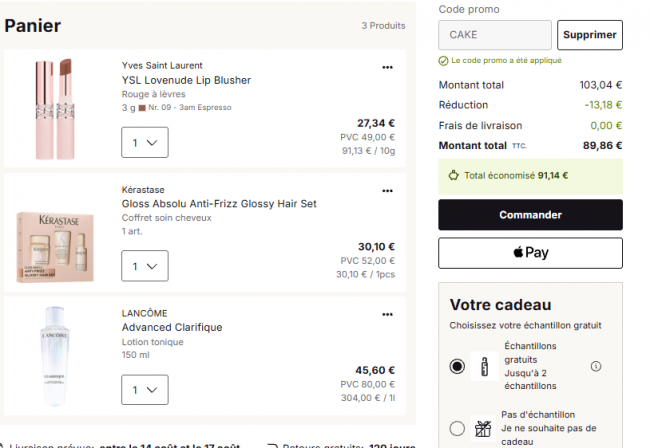Click Supprimer to remove the promo code
Viewport: 650px width, 448px height.
(589, 35)
